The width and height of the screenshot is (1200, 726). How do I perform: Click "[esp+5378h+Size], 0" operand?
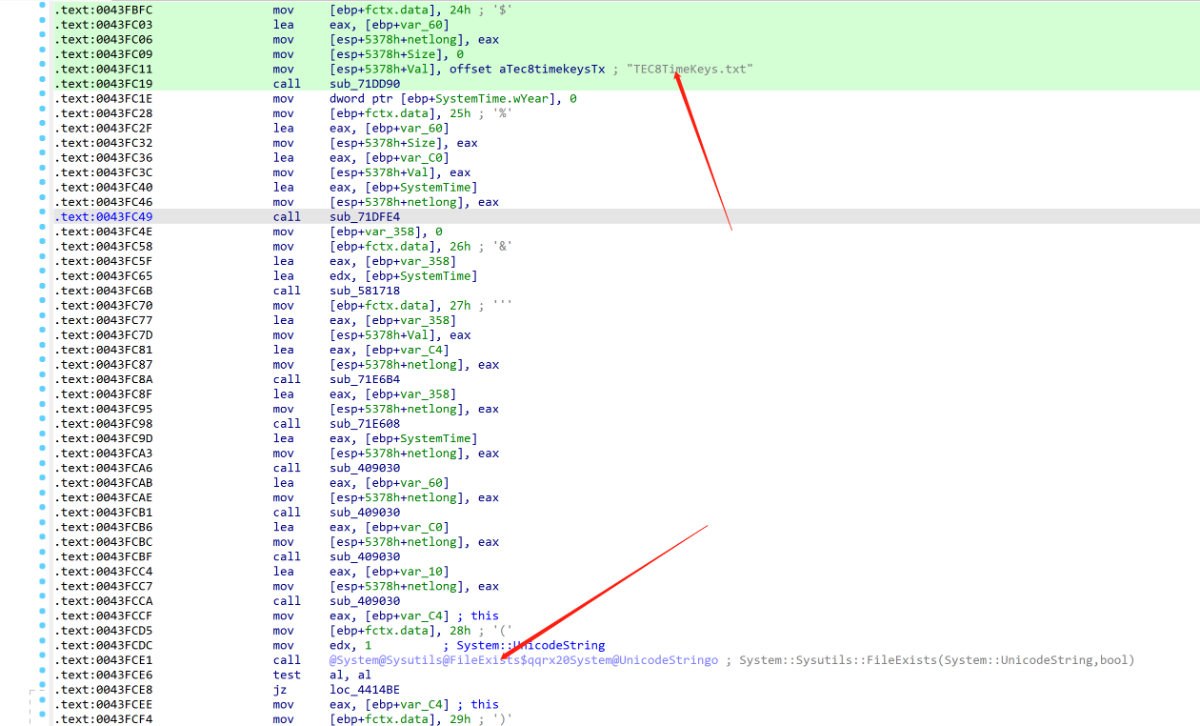[397, 54]
